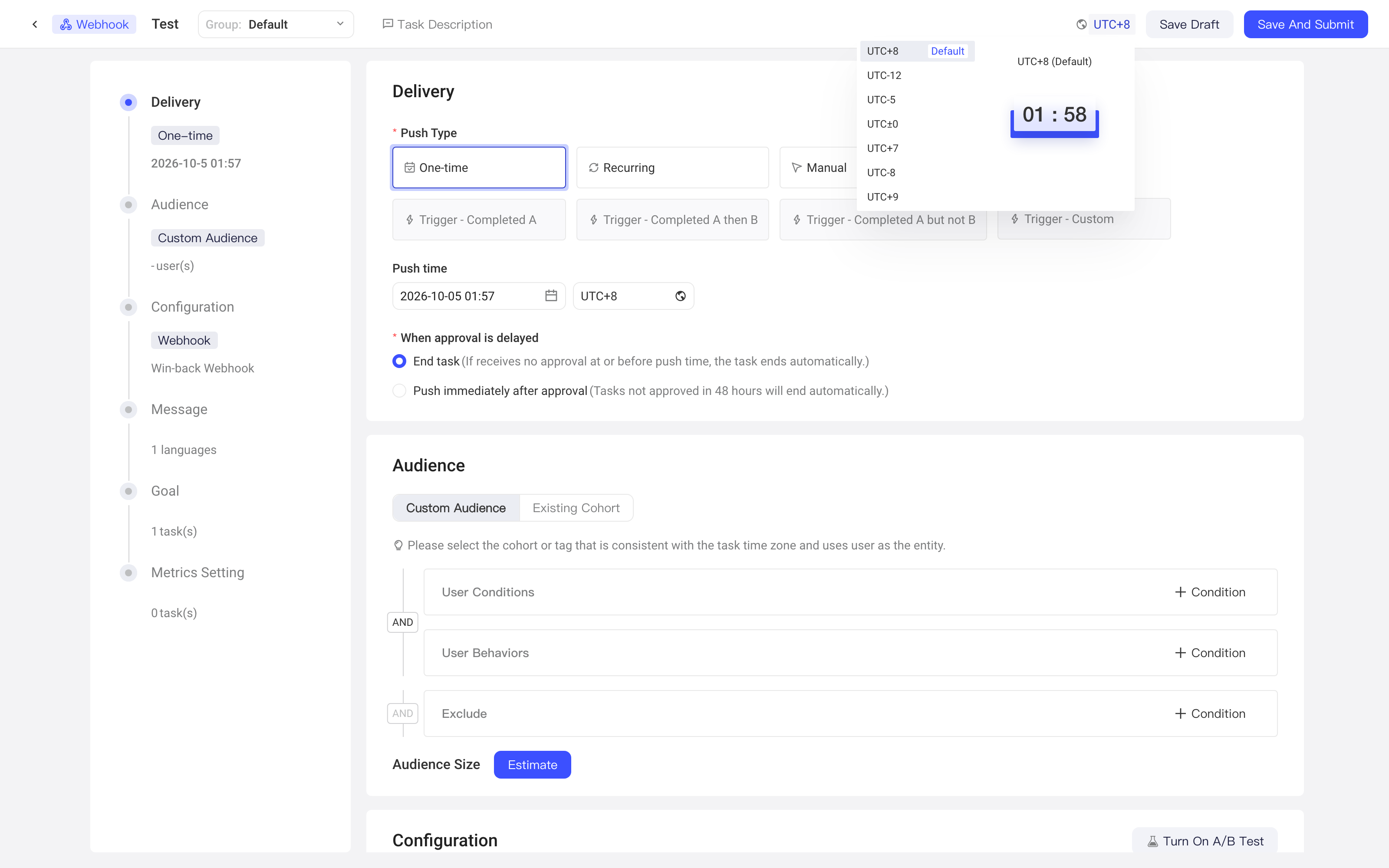Select UTC+8 Default entry in list

tap(917, 51)
